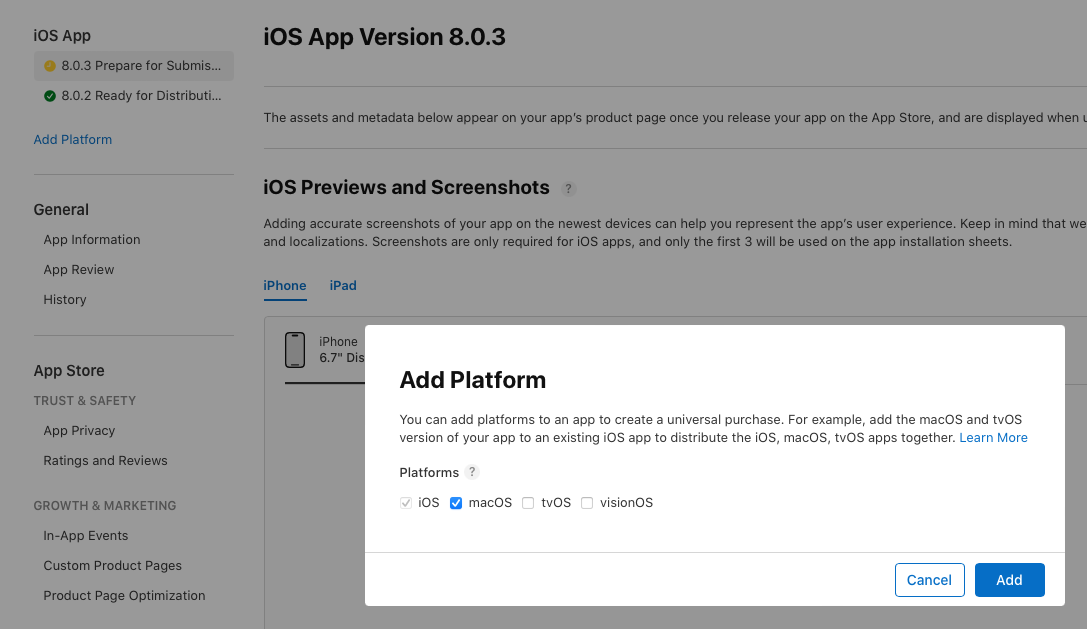The height and width of the screenshot is (629, 1087).
Task: Select 8.0.2 Ready for Distribution version
Action: tap(134, 96)
